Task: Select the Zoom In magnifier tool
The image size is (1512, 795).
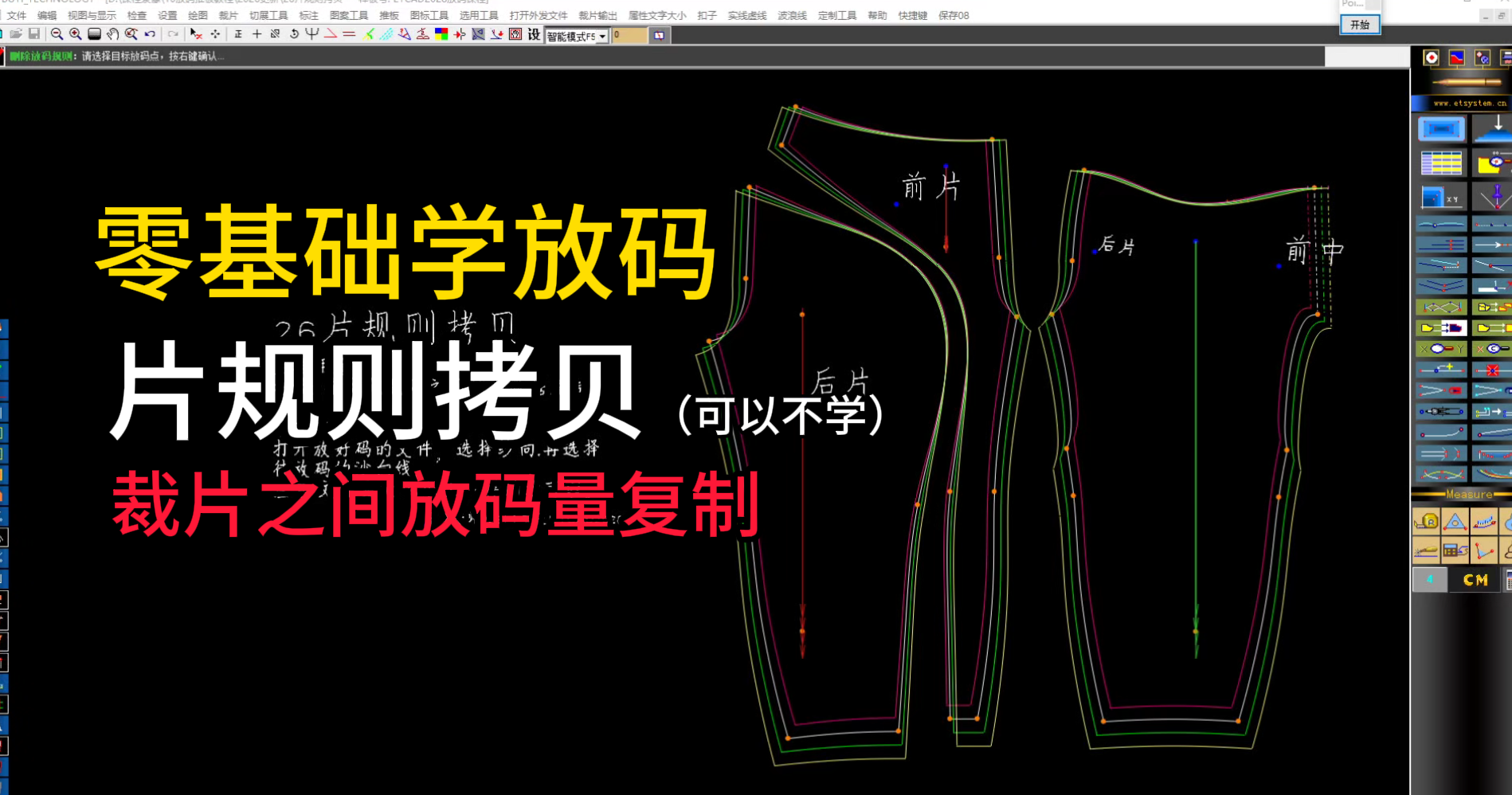Action: (75, 35)
